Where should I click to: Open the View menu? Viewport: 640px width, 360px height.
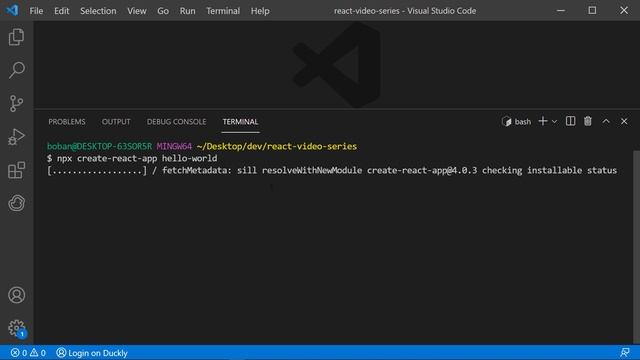pyautogui.click(x=137, y=11)
